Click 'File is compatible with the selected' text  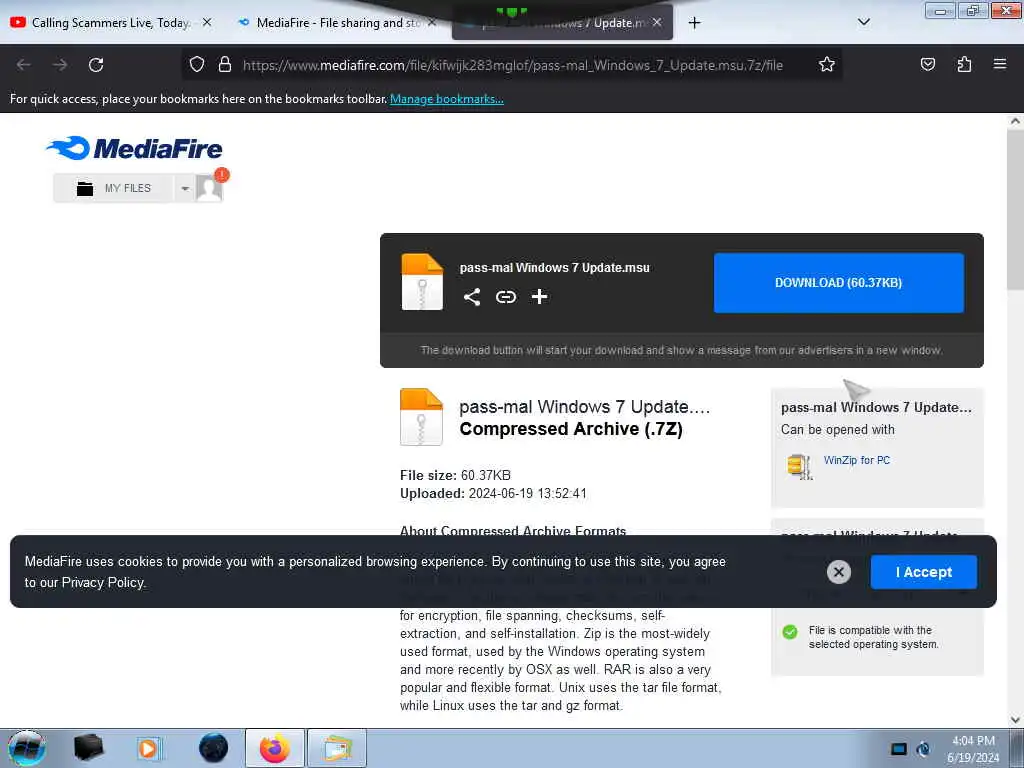(873, 637)
